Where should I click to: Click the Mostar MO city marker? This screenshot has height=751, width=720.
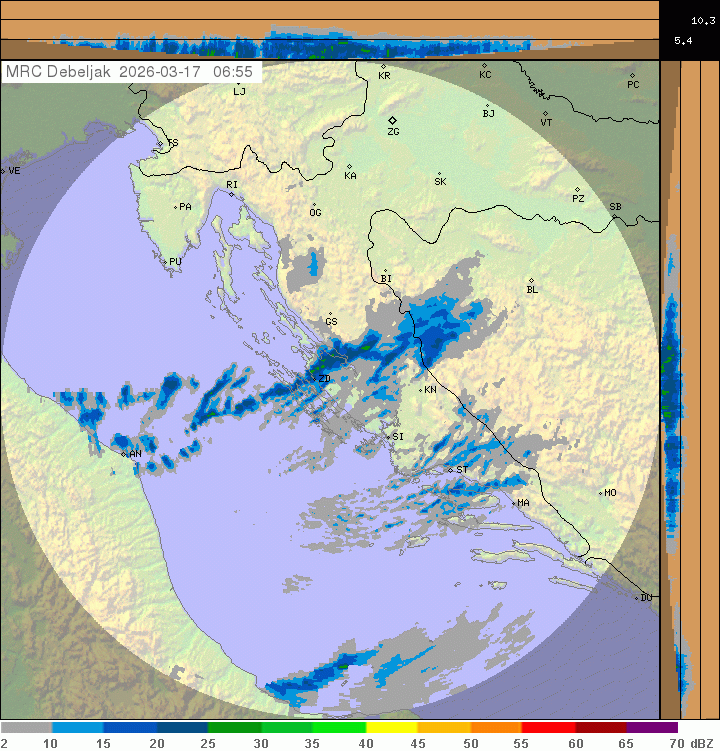click(x=600, y=493)
